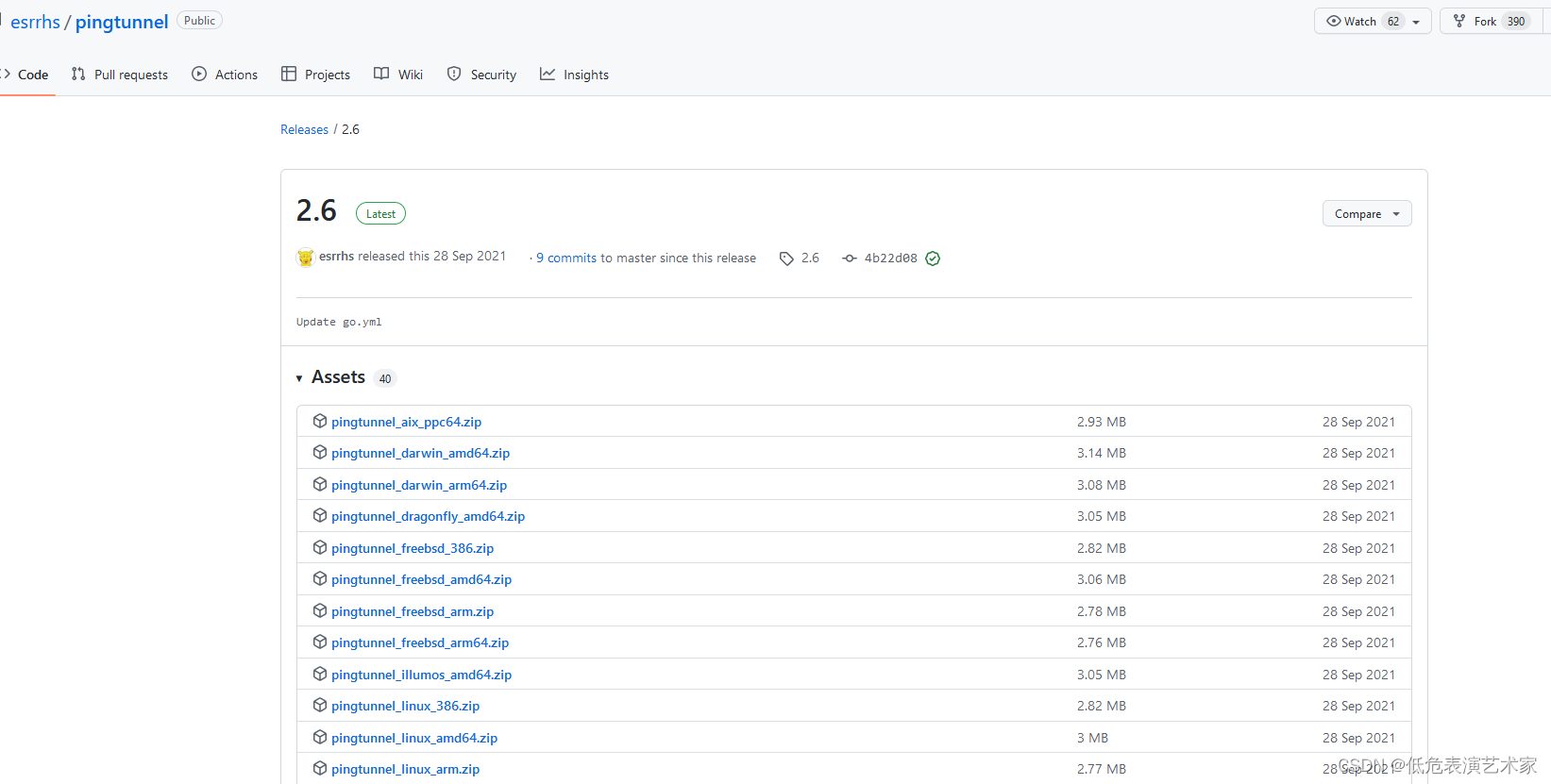The height and width of the screenshot is (784, 1551).
Task: Download pingtunnel_illumos_amd64.zip
Action: click(x=421, y=675)
